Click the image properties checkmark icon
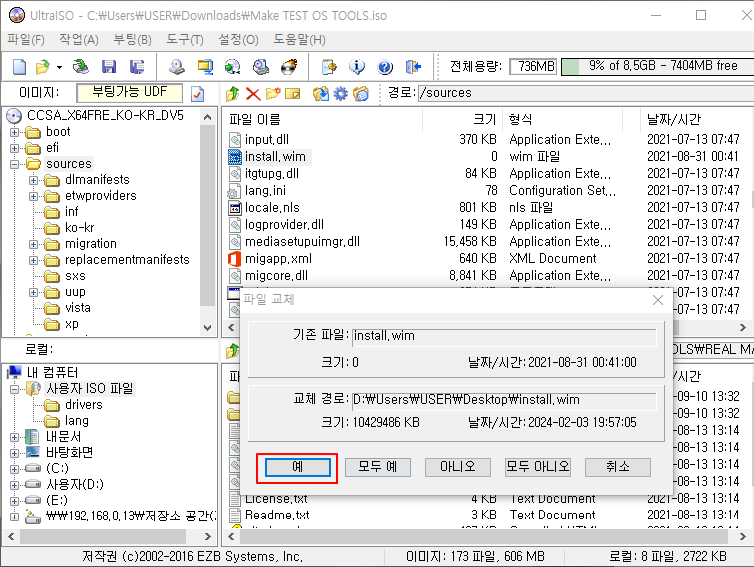 [x=198, y=94]
